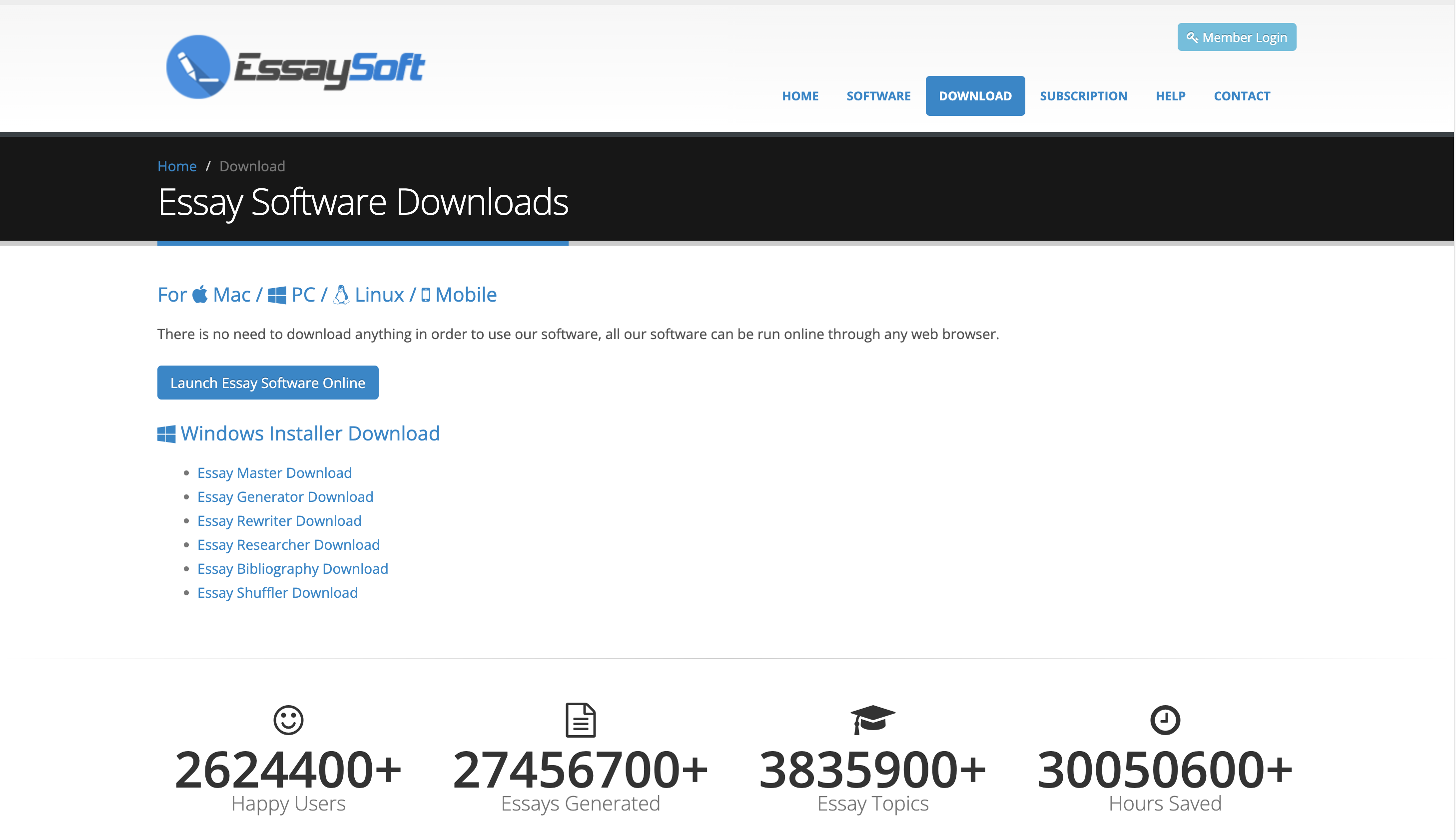This screenshot has width=1456, height=840.
Task: Go to the HOME nav item
Action: click(800, 96)
